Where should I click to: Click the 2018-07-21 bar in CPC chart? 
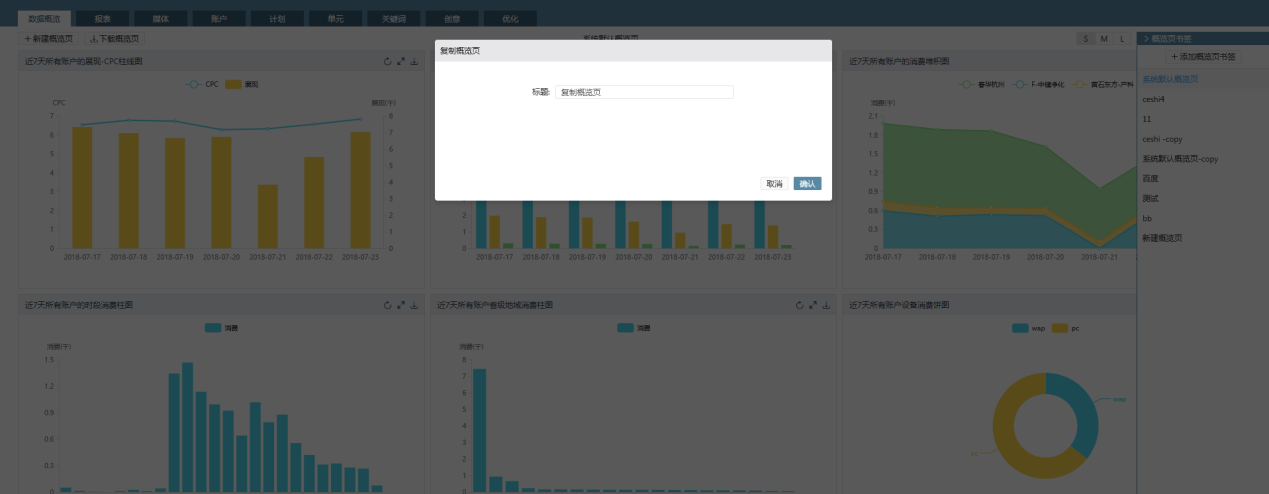coord(268,216)
